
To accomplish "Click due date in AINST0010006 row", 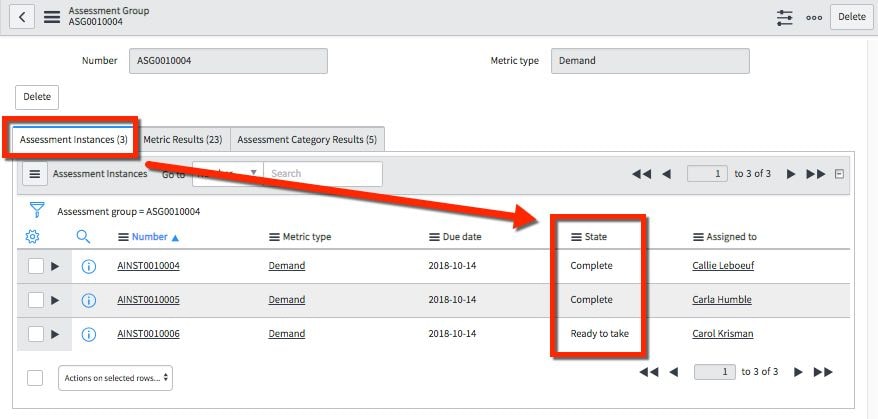I will (x=452, y=334).
